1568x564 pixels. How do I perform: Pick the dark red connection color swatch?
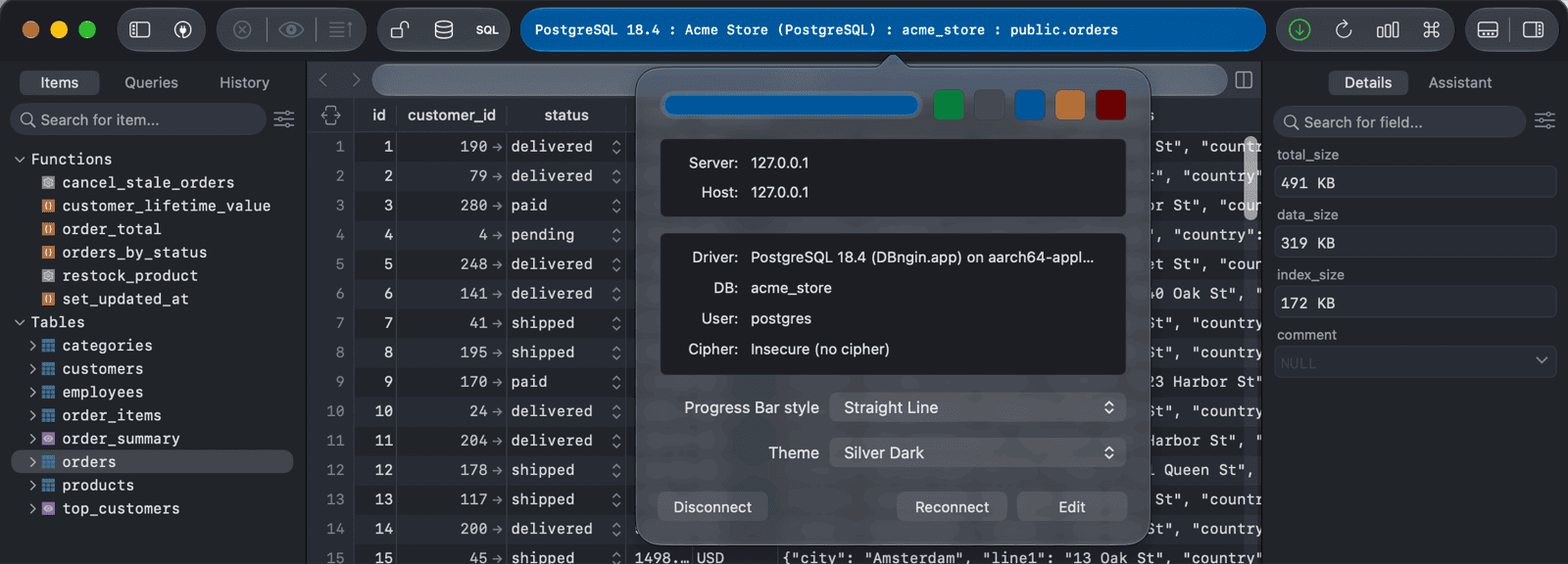pyautogui.click(x=1110, y=105)
